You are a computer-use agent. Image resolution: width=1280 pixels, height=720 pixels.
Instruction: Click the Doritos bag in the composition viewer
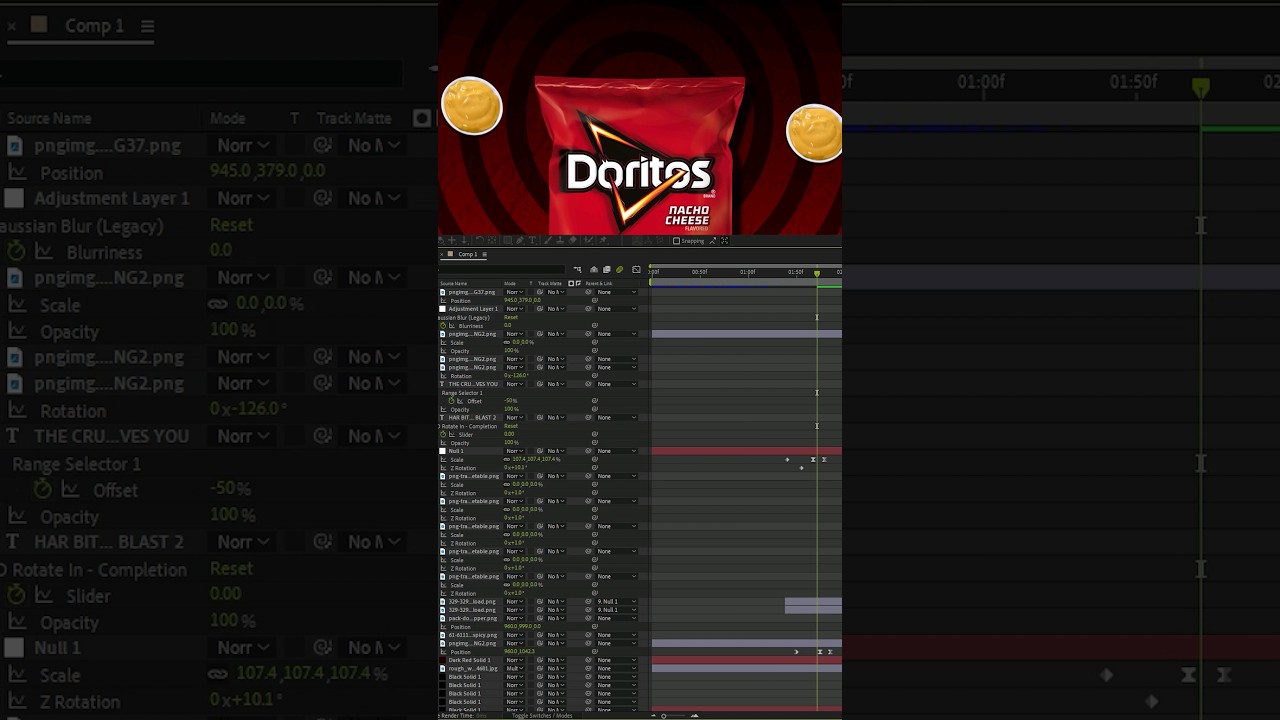tap(640, 155)
